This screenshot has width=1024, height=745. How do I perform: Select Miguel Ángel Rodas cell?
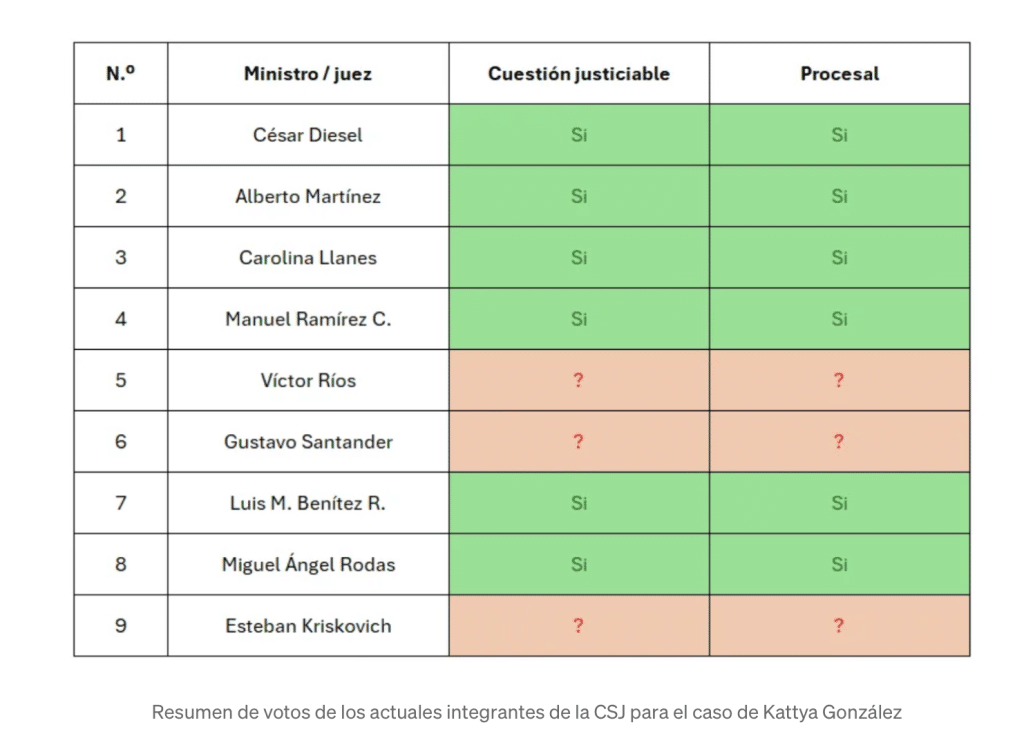pos(308,565)
